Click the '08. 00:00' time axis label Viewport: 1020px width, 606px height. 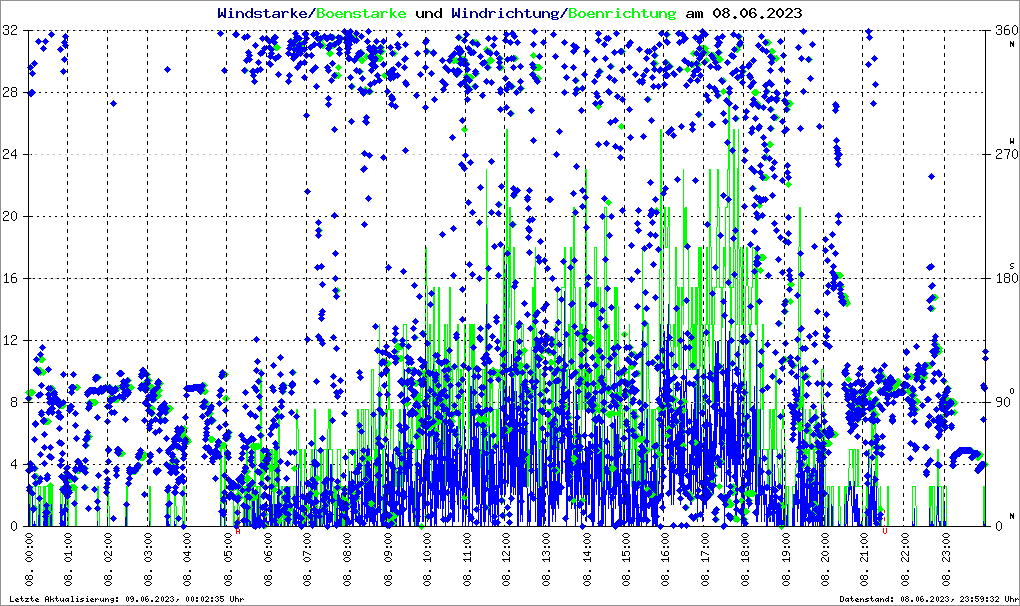click(29, 560)
